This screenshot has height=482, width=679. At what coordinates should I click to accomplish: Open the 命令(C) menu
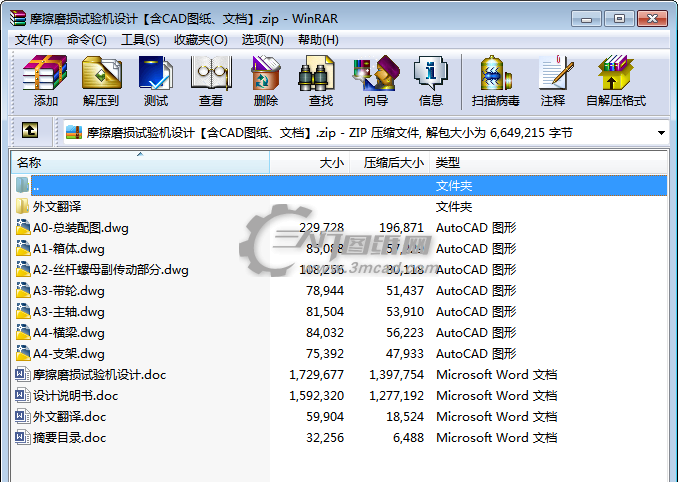87,40
